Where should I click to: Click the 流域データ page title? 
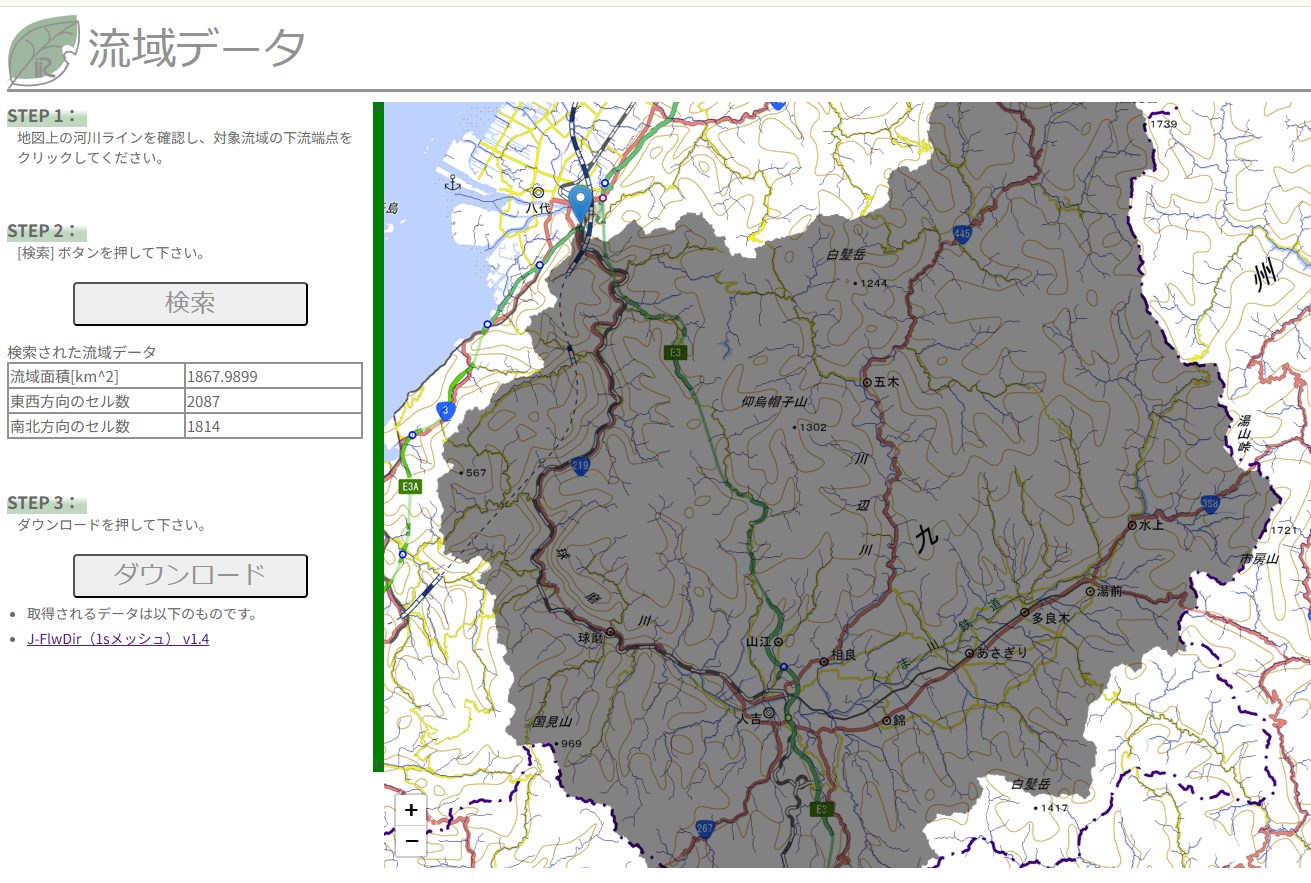point(197,48)
